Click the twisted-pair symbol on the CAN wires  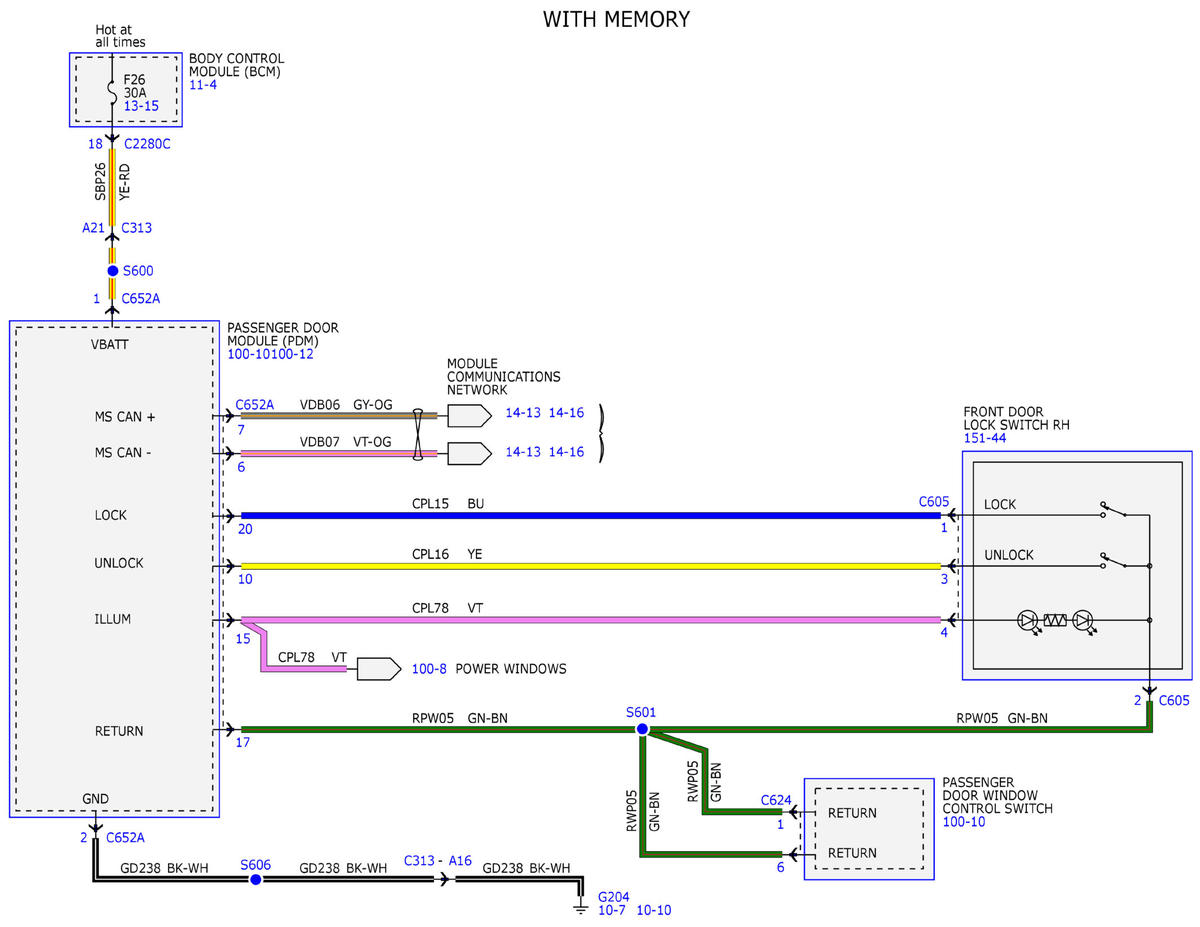418,435
